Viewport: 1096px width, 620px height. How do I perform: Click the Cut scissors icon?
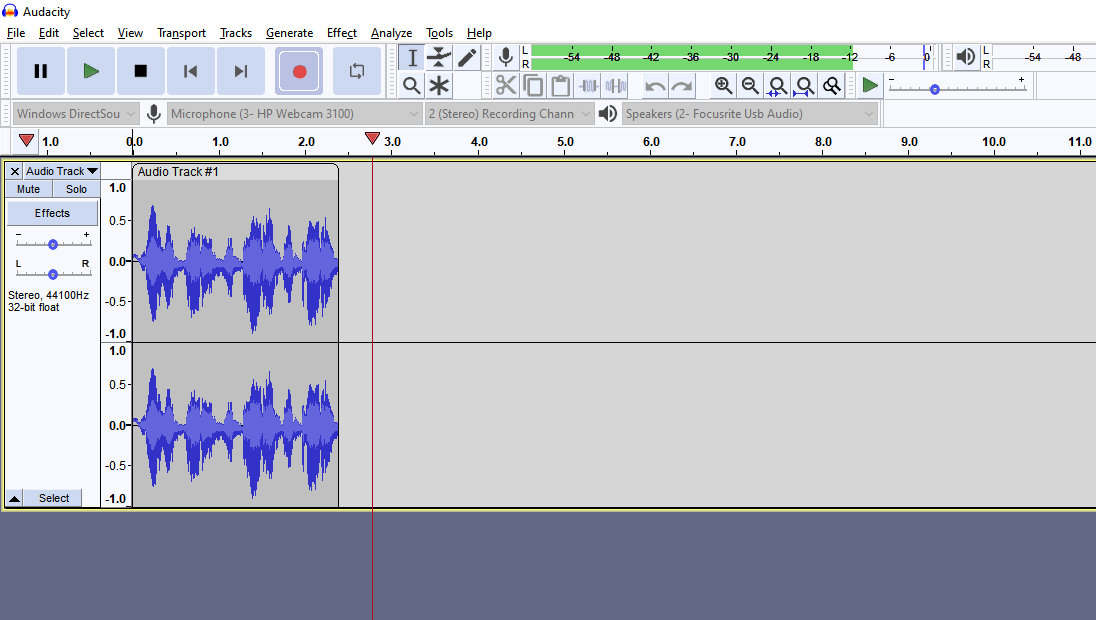coord(506,86)
